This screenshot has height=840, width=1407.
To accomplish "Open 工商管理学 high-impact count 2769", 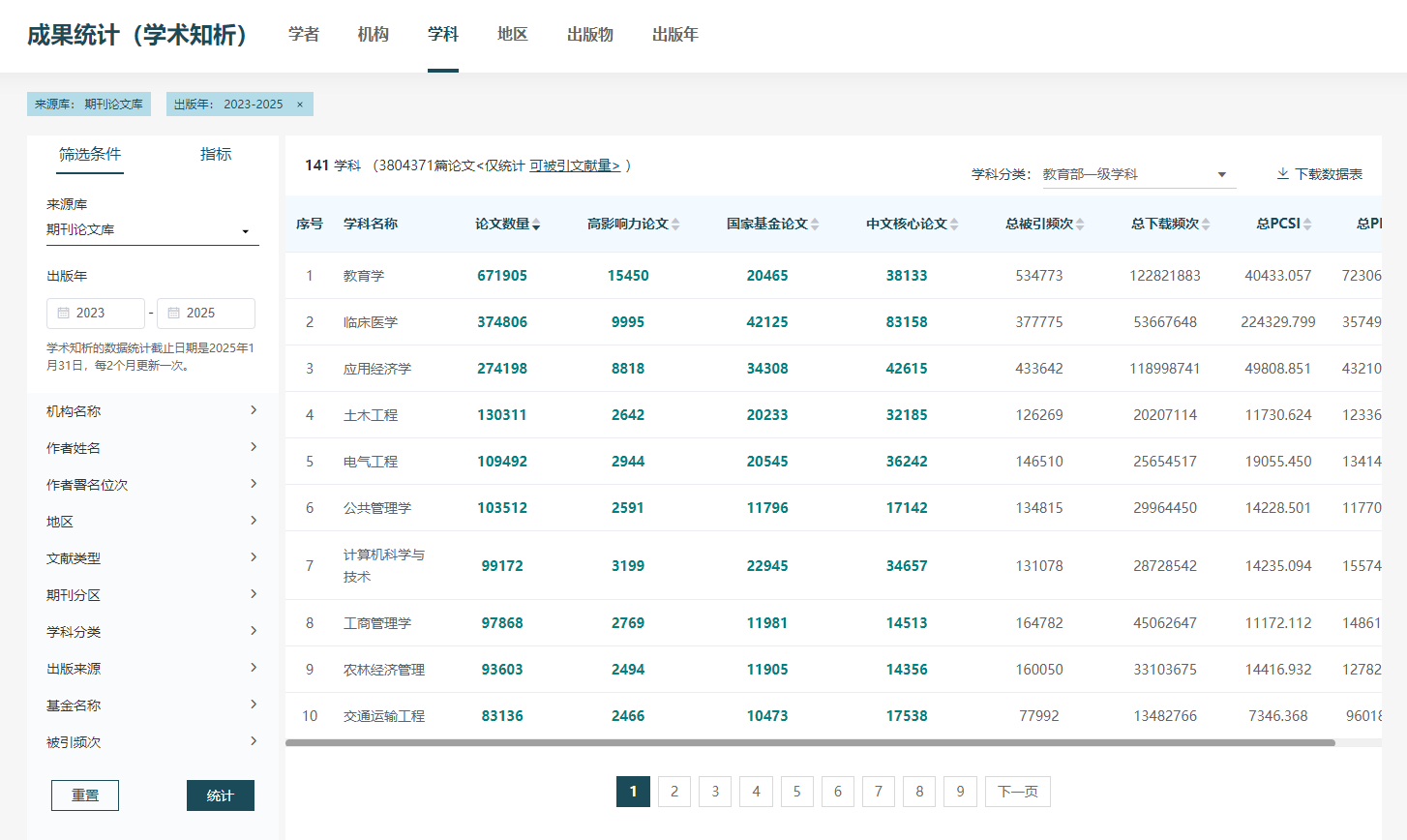I will (628, 623).
